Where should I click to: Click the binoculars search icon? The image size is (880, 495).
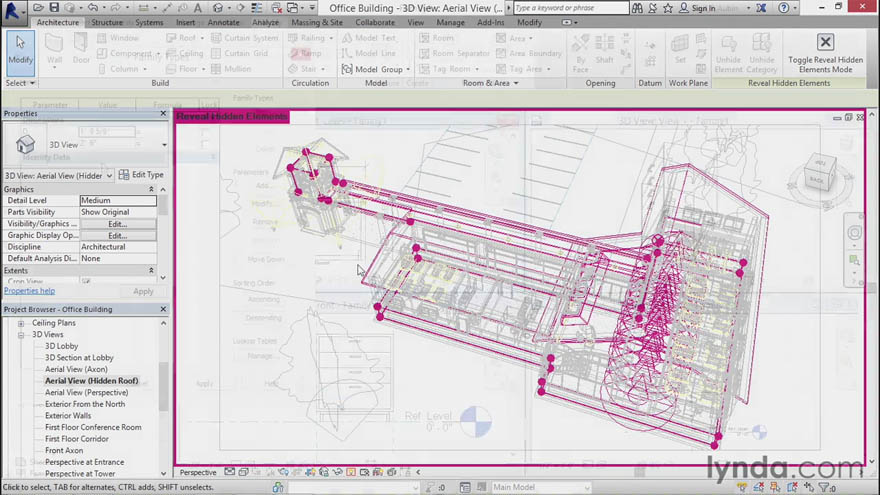(637, 8)
